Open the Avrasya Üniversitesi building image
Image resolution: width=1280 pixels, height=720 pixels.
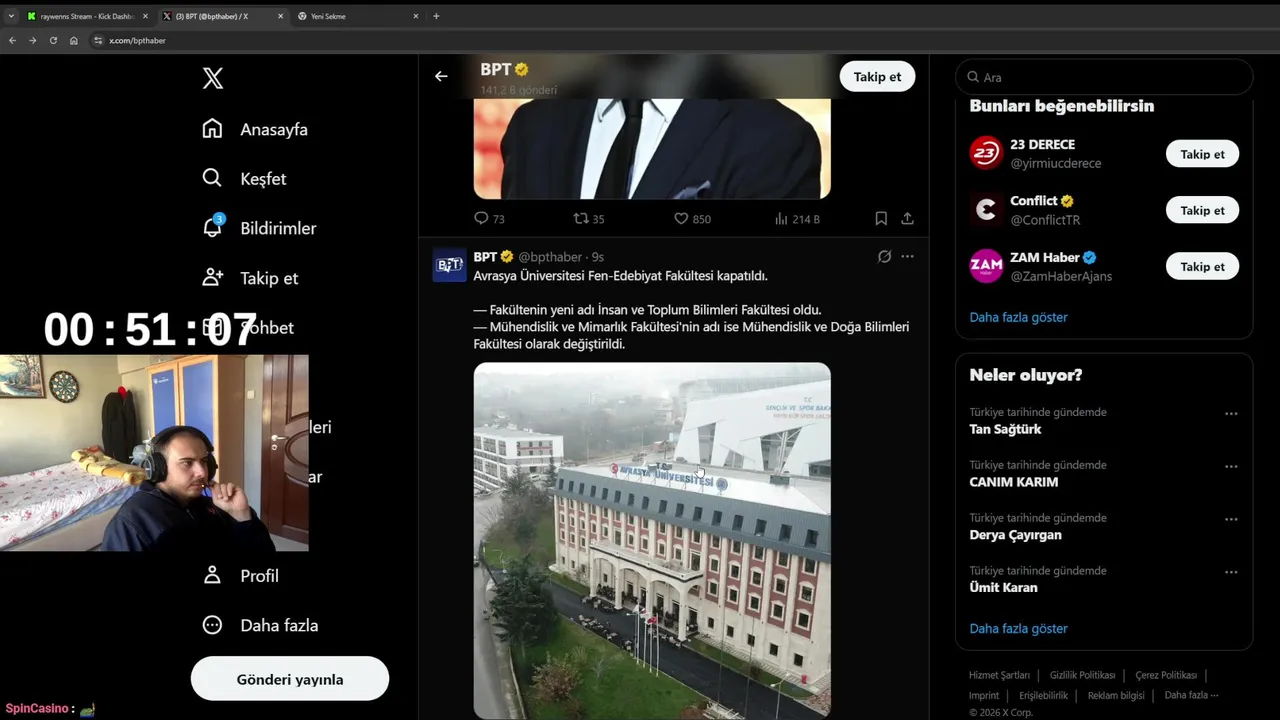[x=652, y=540]
